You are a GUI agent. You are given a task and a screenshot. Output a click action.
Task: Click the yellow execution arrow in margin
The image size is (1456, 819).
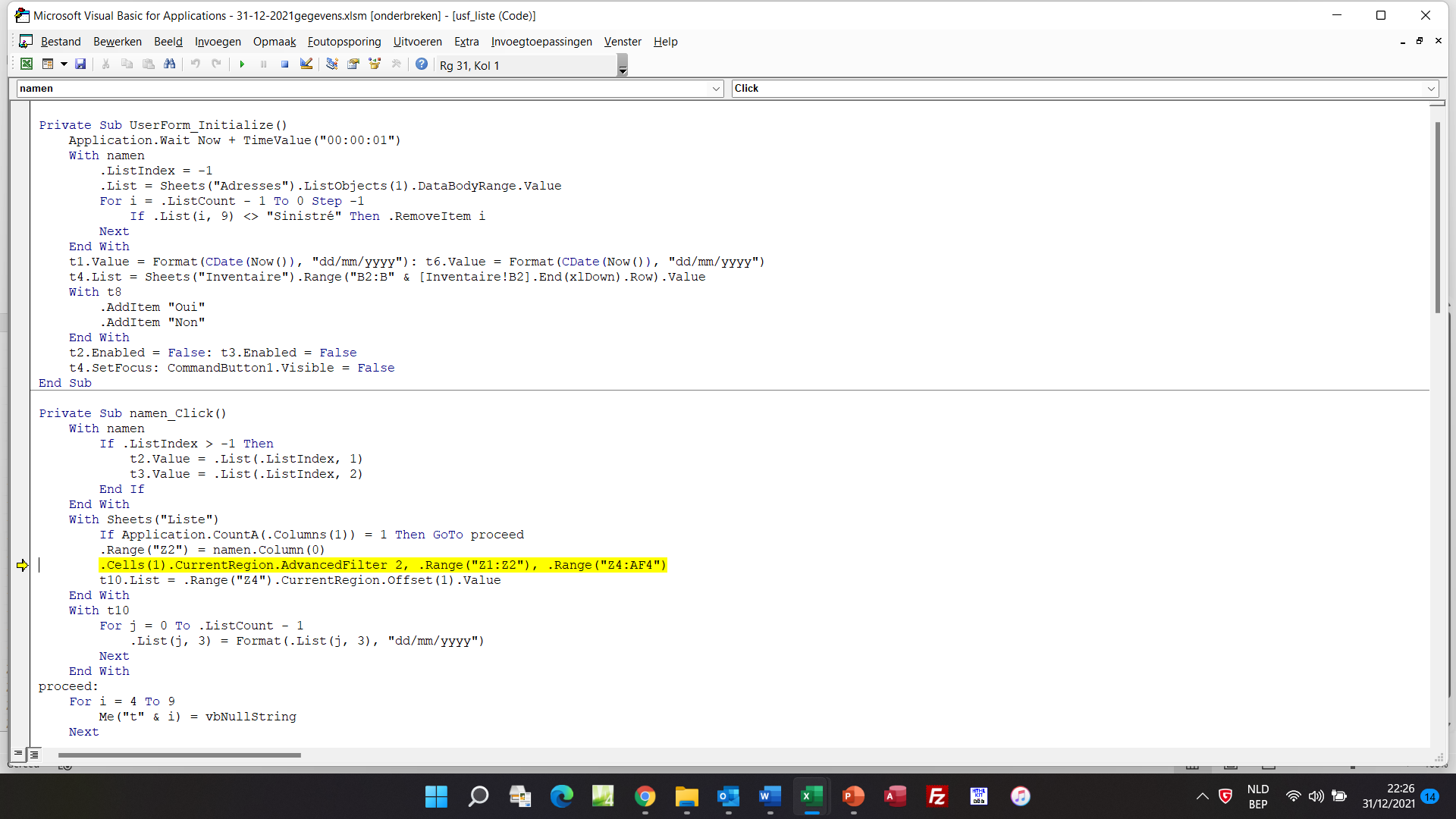tap(22, 565)
